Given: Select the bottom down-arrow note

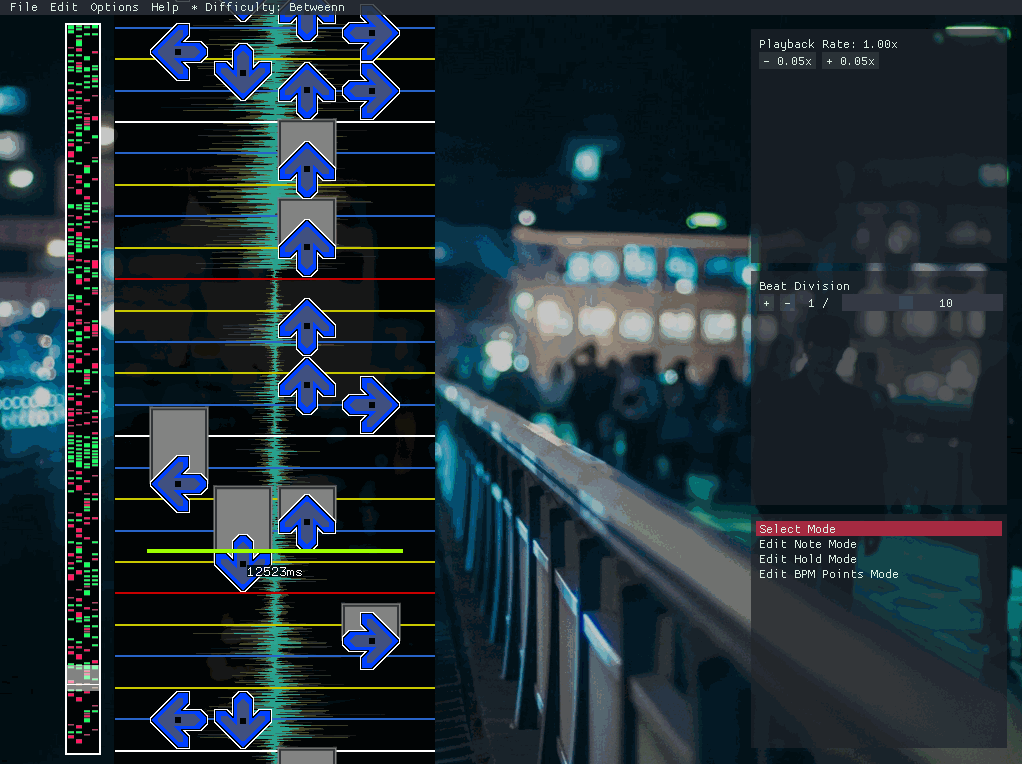Looking at the screenshot, I should click(242, 720).
